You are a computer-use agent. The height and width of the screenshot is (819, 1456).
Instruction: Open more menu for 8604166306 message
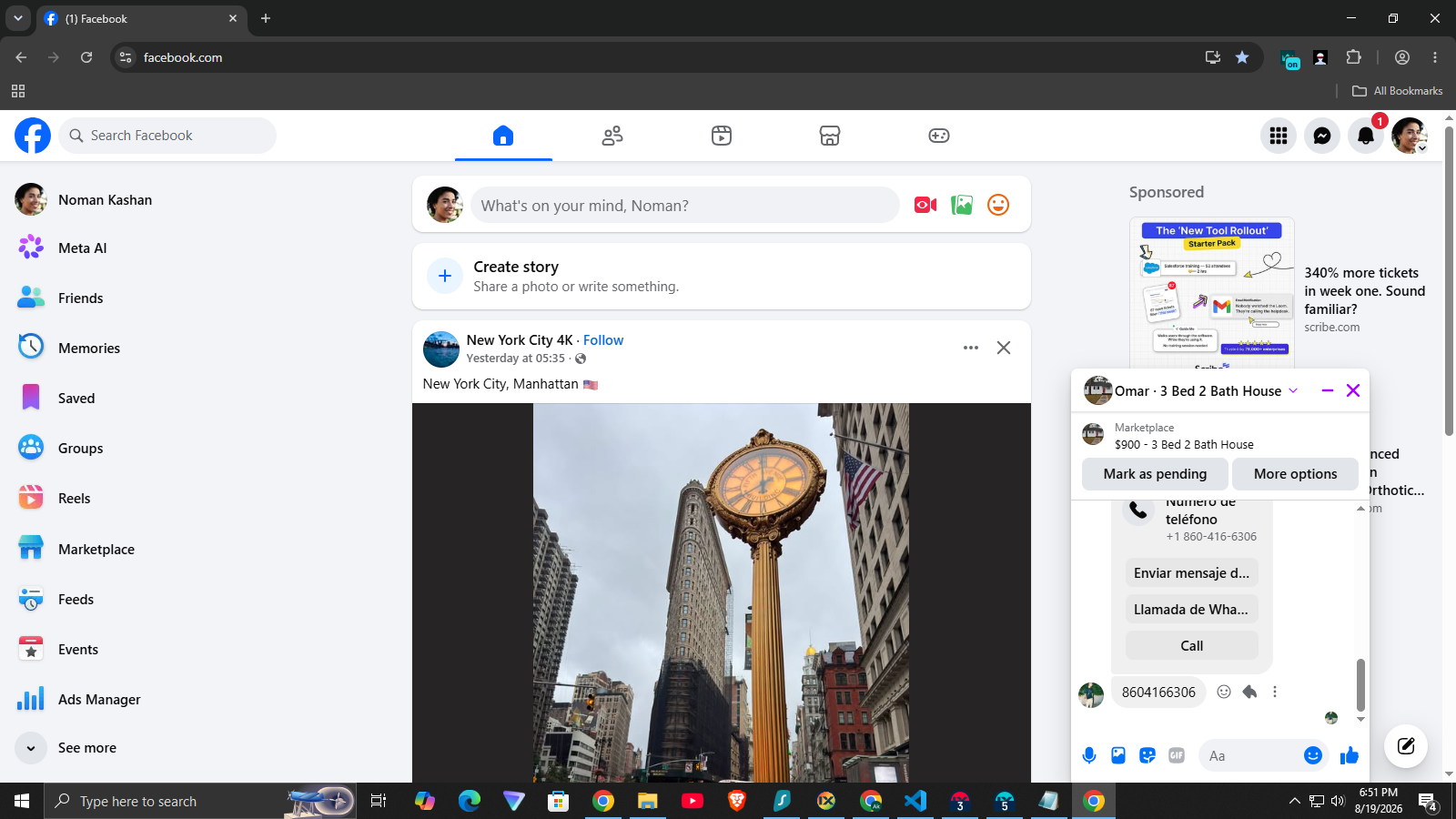point(1275,692)
